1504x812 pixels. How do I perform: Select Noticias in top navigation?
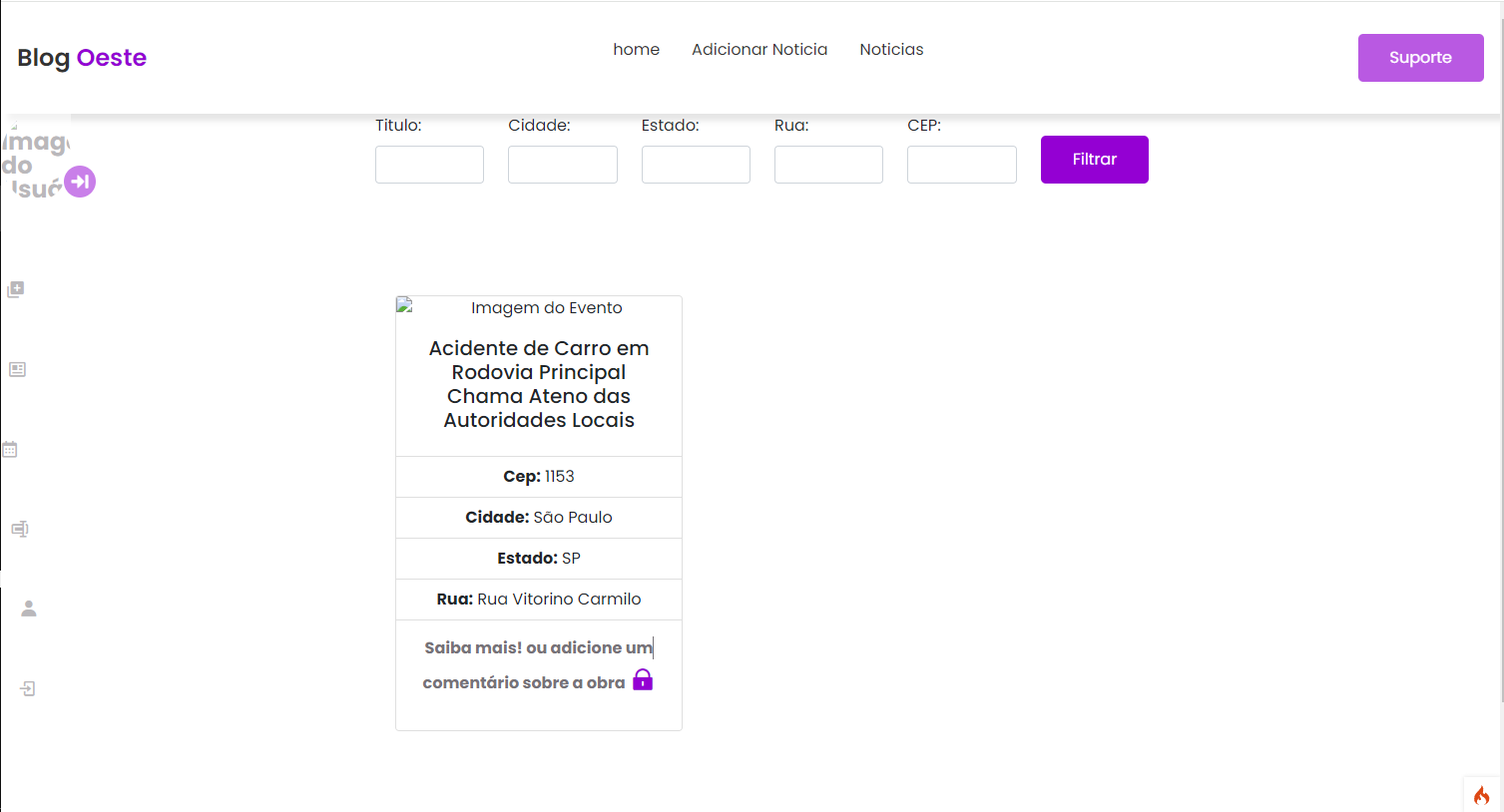[x=891, y=50]
